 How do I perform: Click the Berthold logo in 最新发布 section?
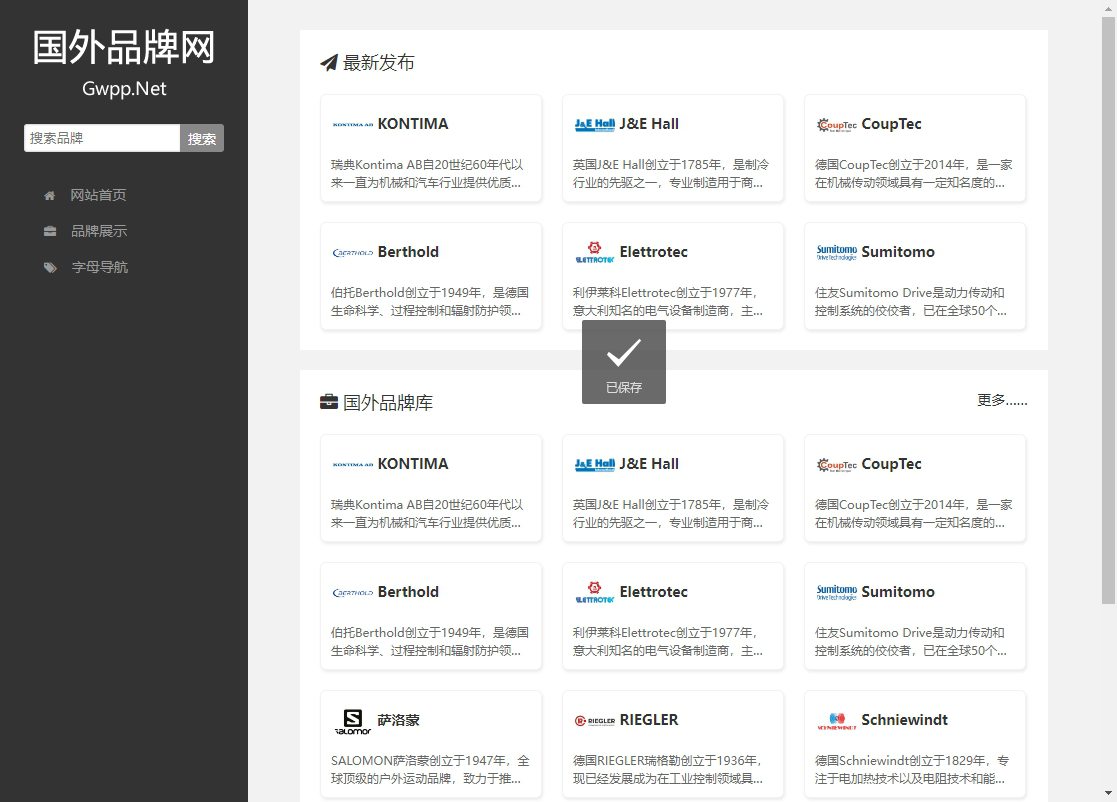(353, 252)
